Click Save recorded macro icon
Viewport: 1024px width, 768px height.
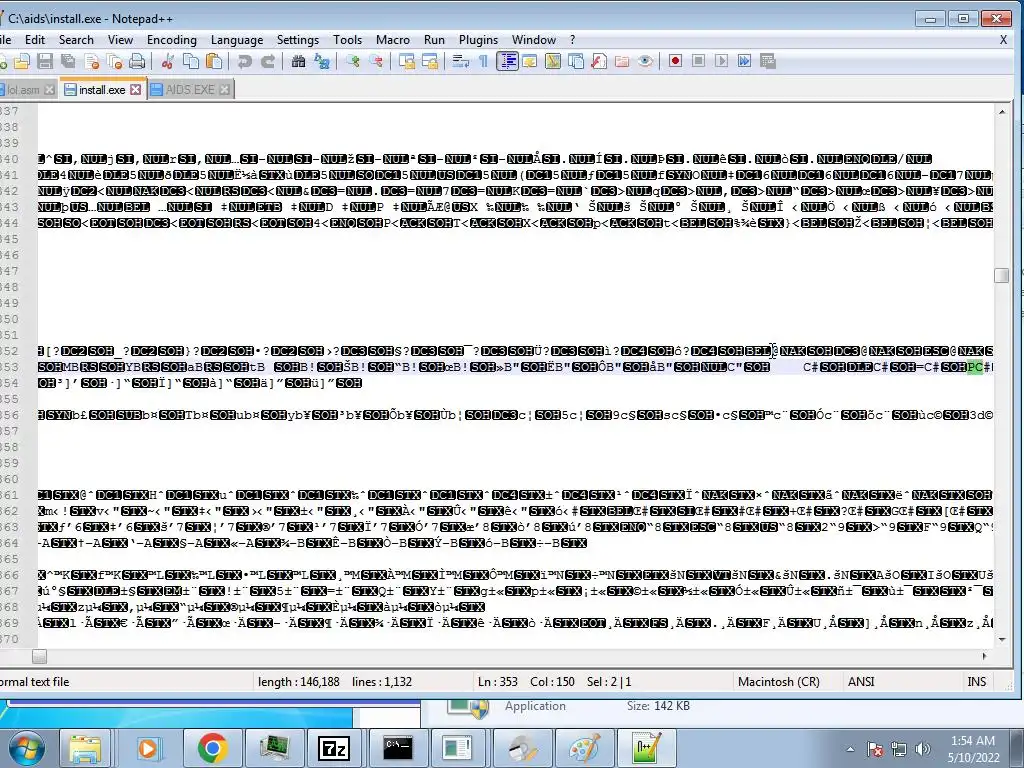[768, 61]
